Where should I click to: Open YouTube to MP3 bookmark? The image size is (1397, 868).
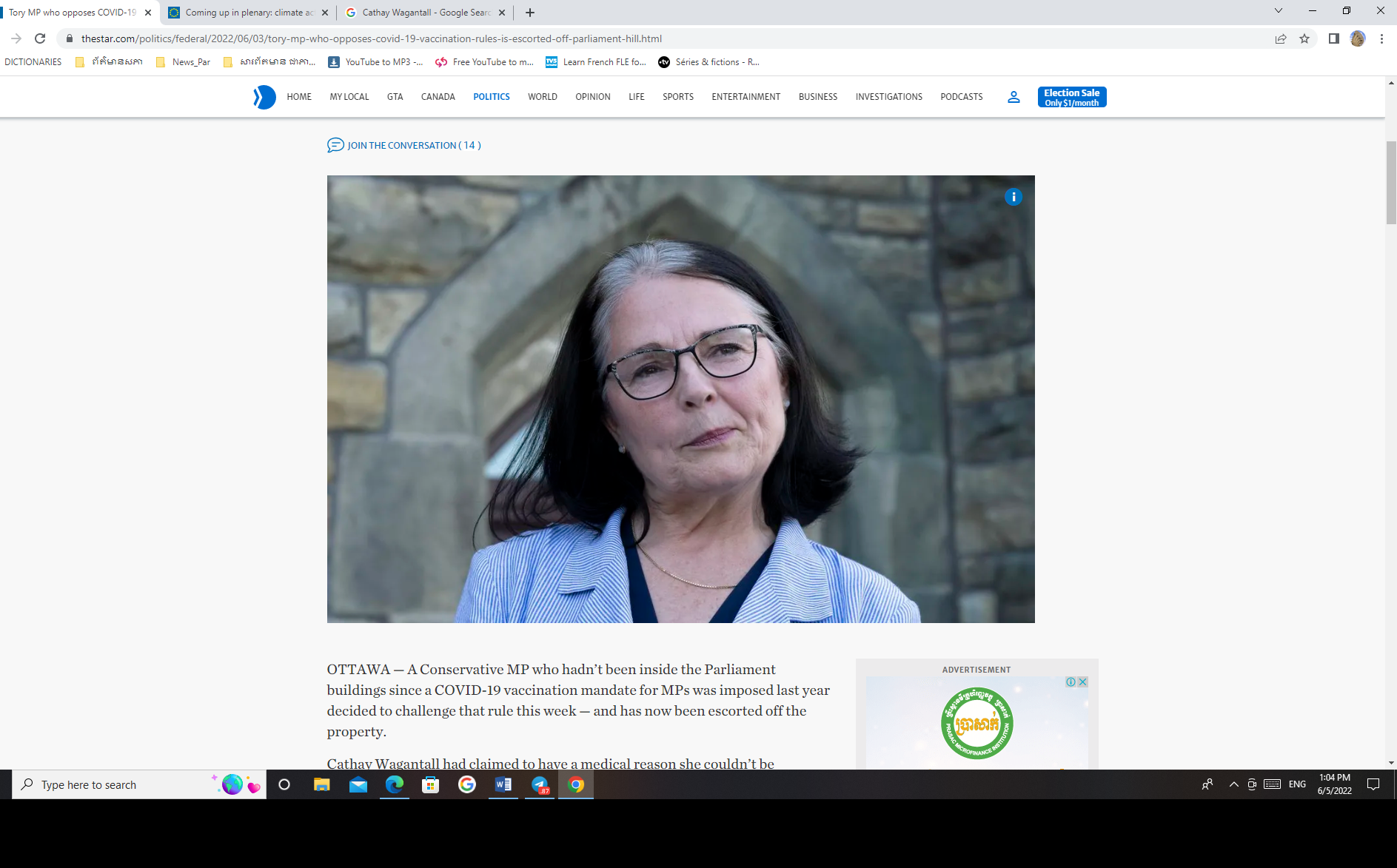click(376, 62)
